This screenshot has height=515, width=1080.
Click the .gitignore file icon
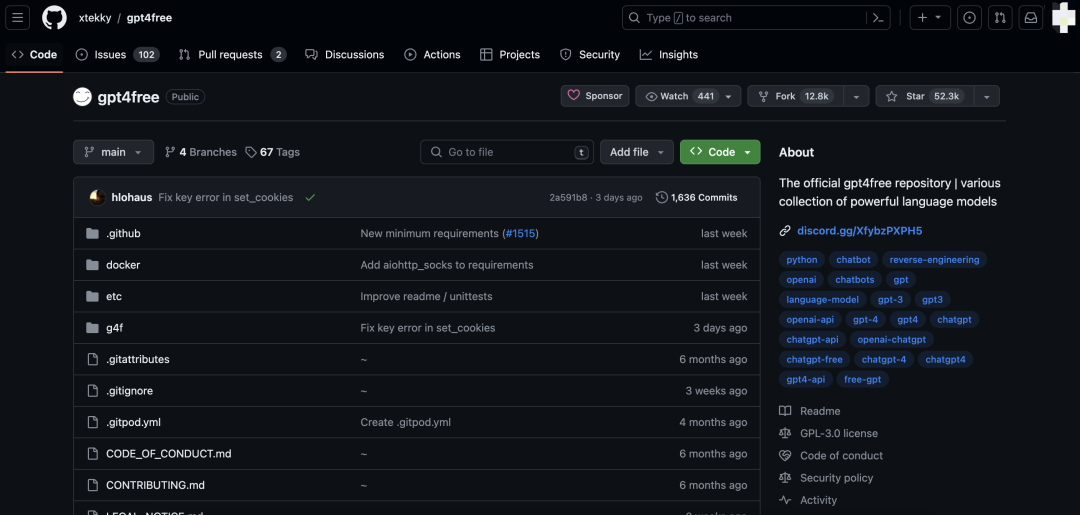point(92,391)
